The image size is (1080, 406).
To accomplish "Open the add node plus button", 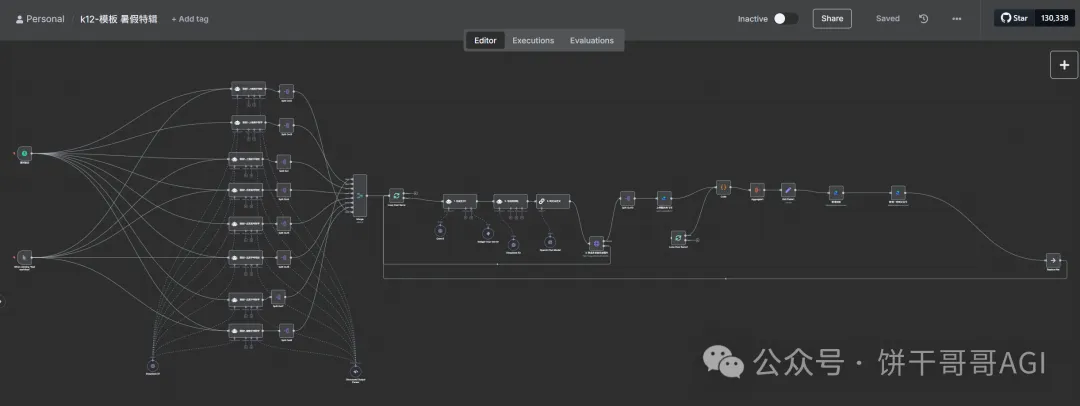I will 1063,64.
